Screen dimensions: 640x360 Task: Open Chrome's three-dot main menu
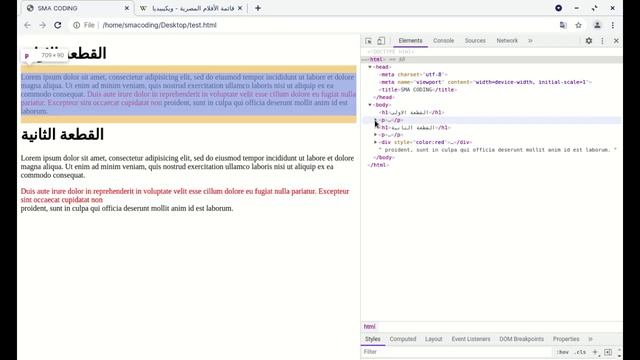click(613, 25)
